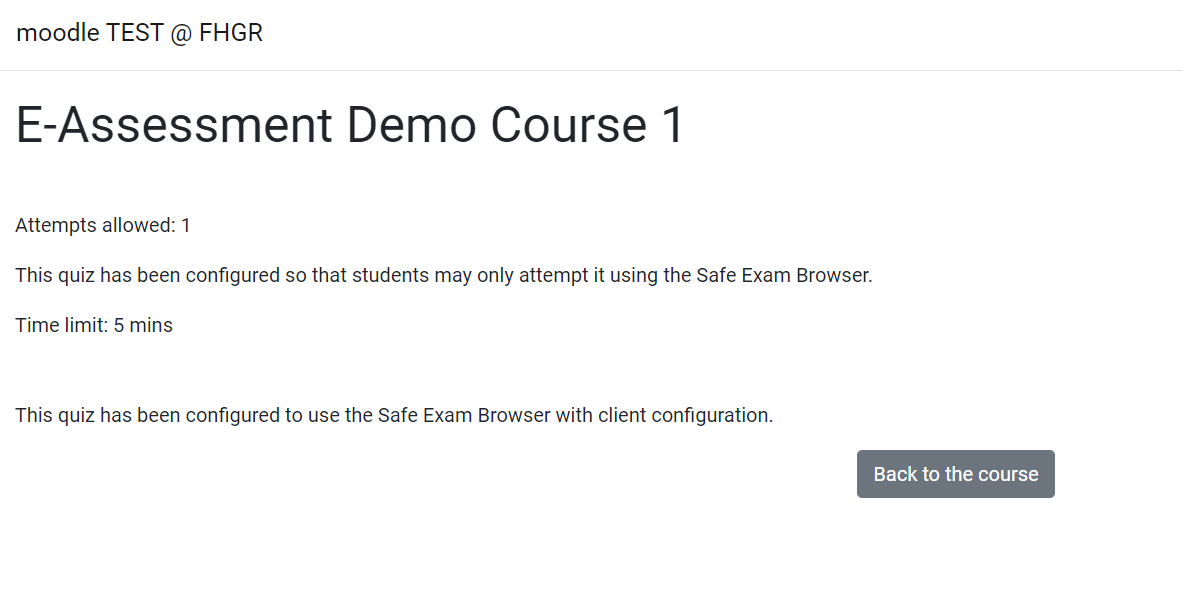Click Safe Exam Browser in the client configuration sentence
The width and height of the screenshot is (1182, 600).
[x=464, y=415]
